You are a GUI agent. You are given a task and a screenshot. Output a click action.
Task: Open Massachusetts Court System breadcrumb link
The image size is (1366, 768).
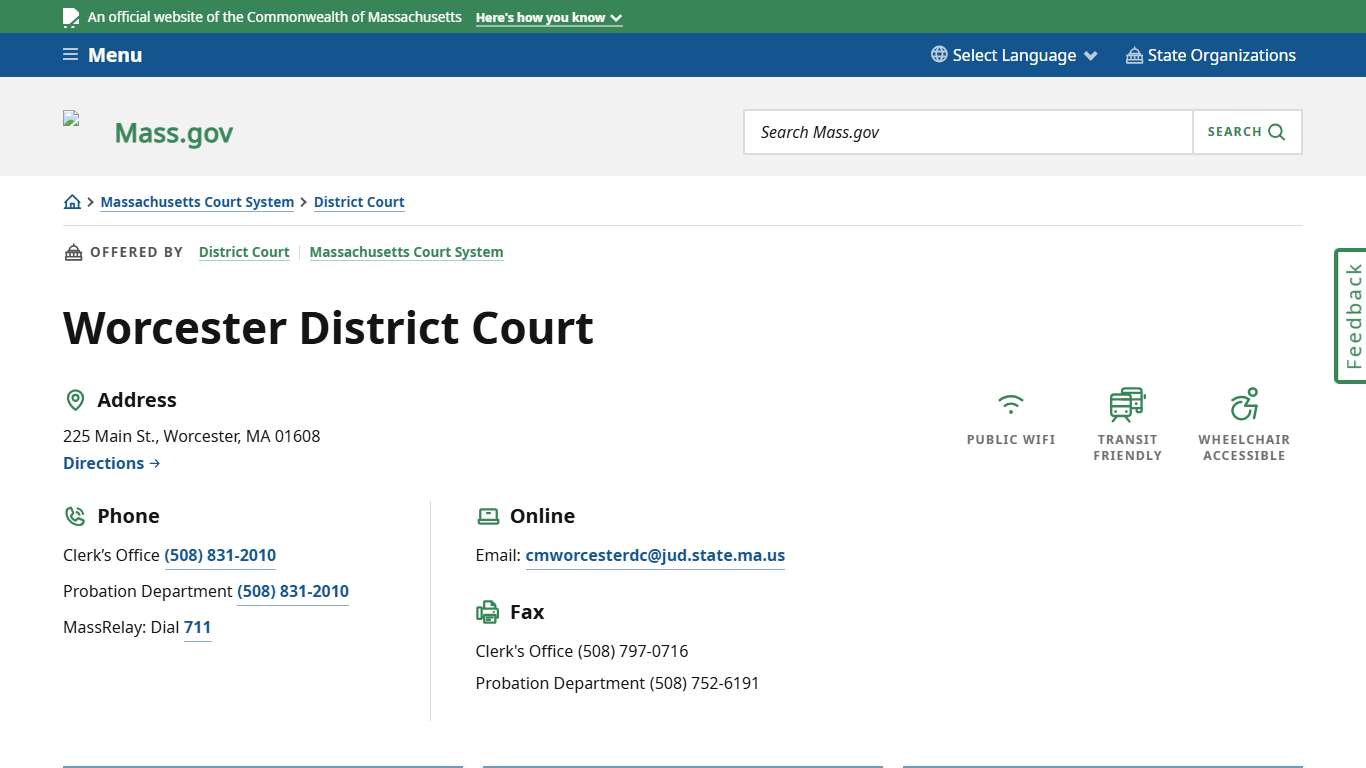[x=197, y=202]
